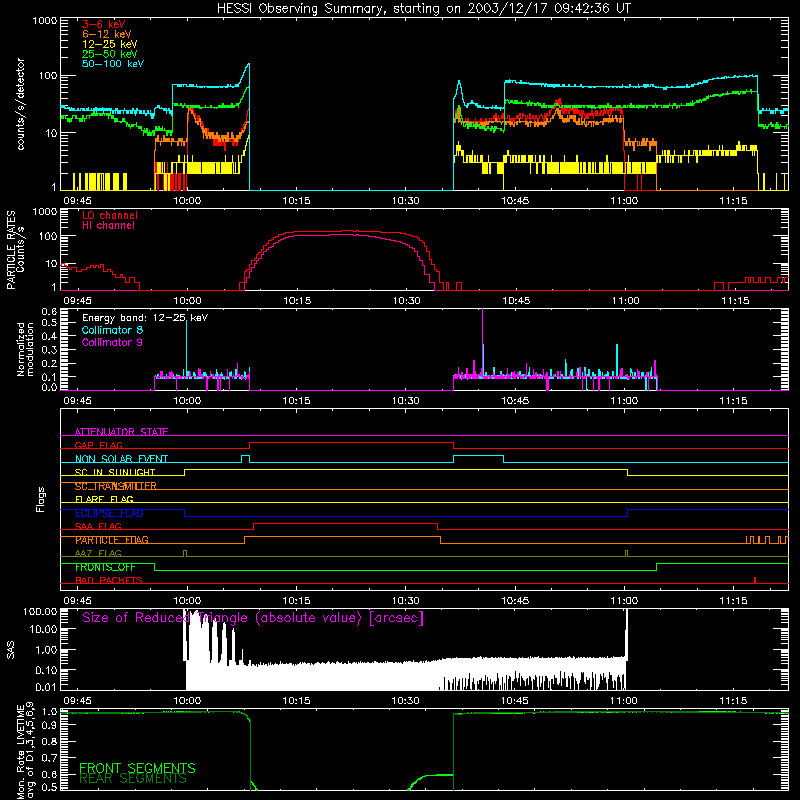Click the yellow 12-25 keV legend label
The image size is (800, 800).
(x=109, y=44)
